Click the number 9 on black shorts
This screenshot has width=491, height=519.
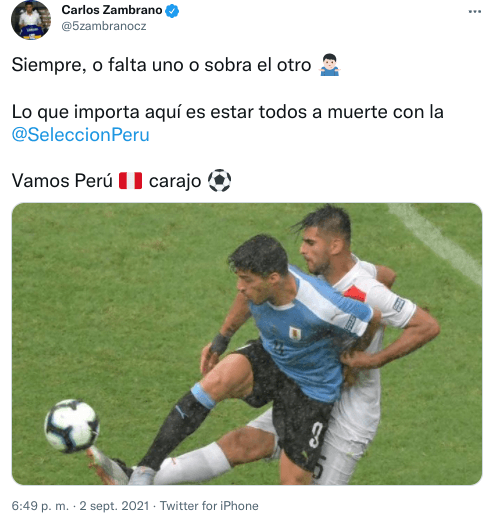pyautogui.click(x=316, y=434)
